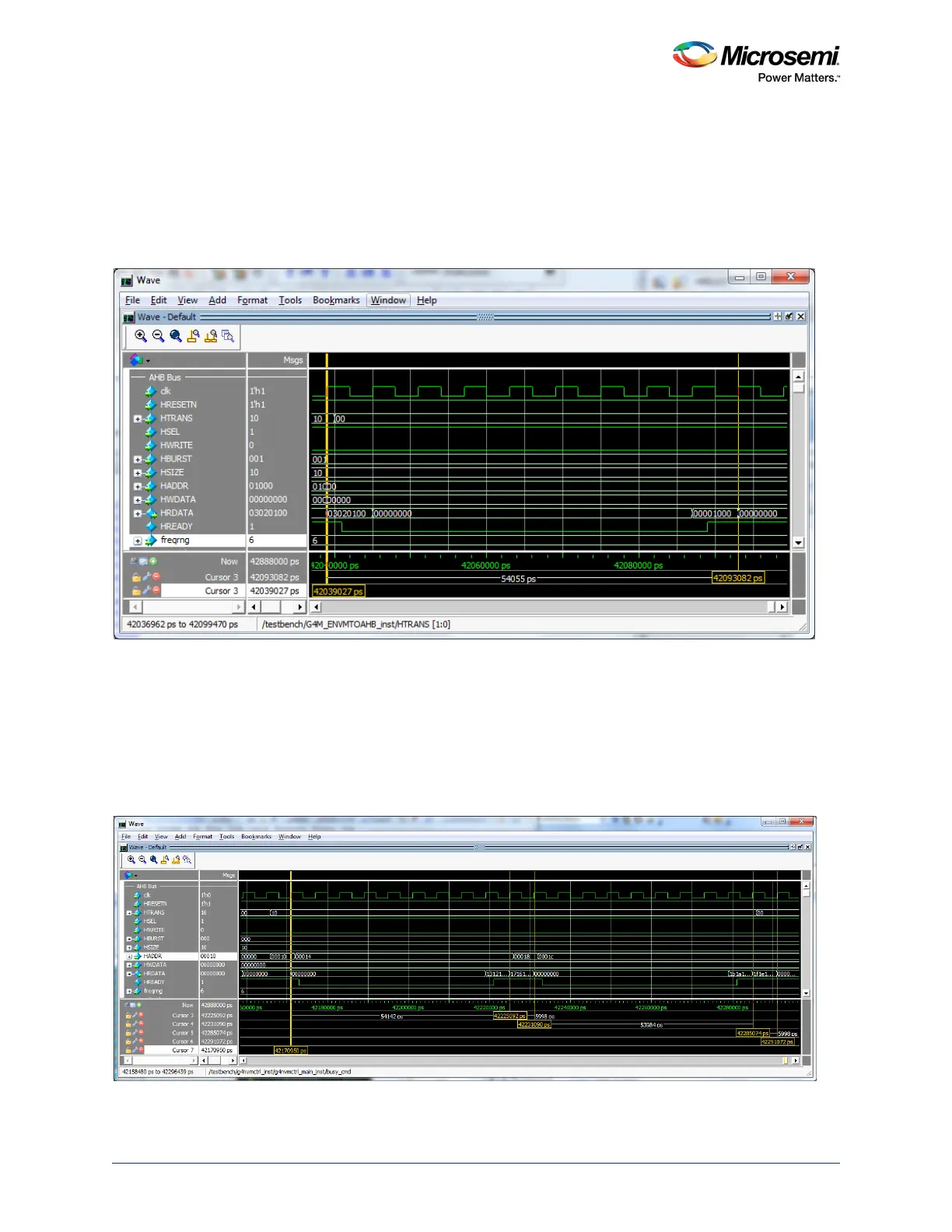The height and width of the screenshot is (1232, 952).
Task: Click Zoom In icon in upper Wave toolbar
Action: [141, 336]
